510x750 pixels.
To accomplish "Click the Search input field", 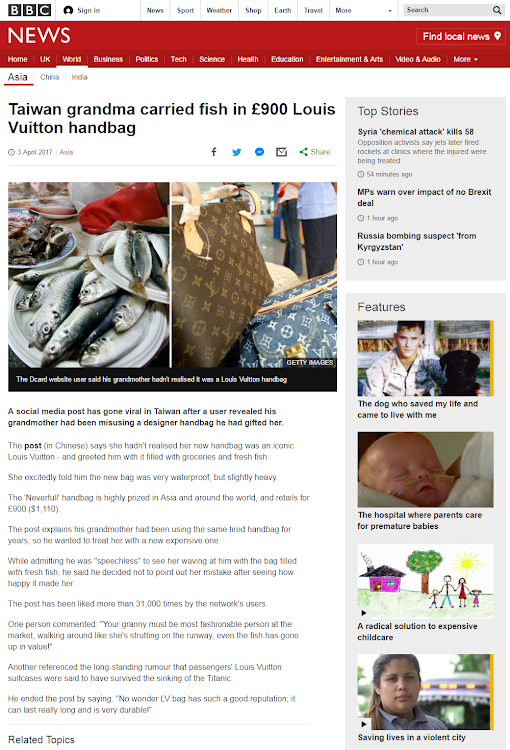I will 447,10.
